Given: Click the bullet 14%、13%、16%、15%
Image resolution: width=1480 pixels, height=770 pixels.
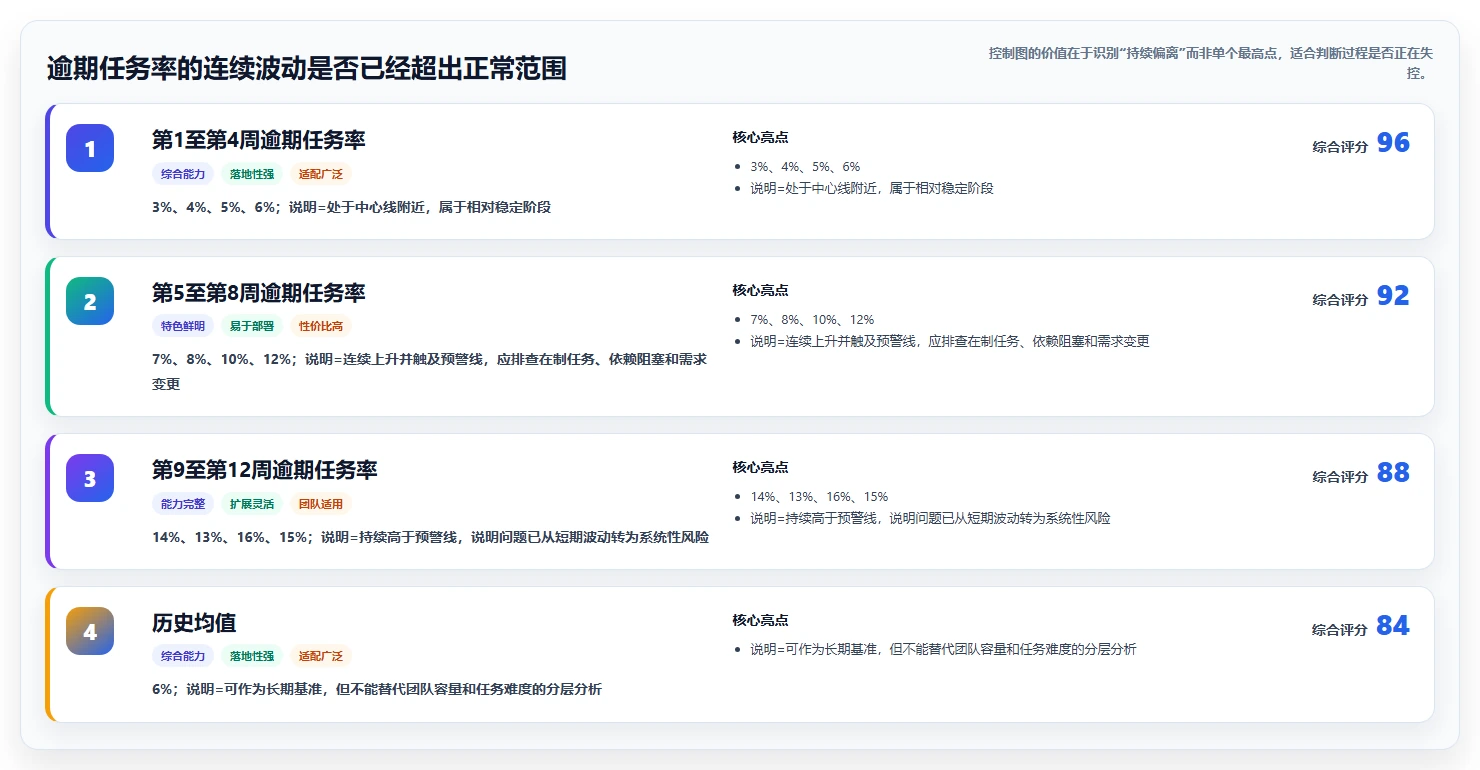Looking at the screenshot, I should pyautogui.click(x=819, y=497).
